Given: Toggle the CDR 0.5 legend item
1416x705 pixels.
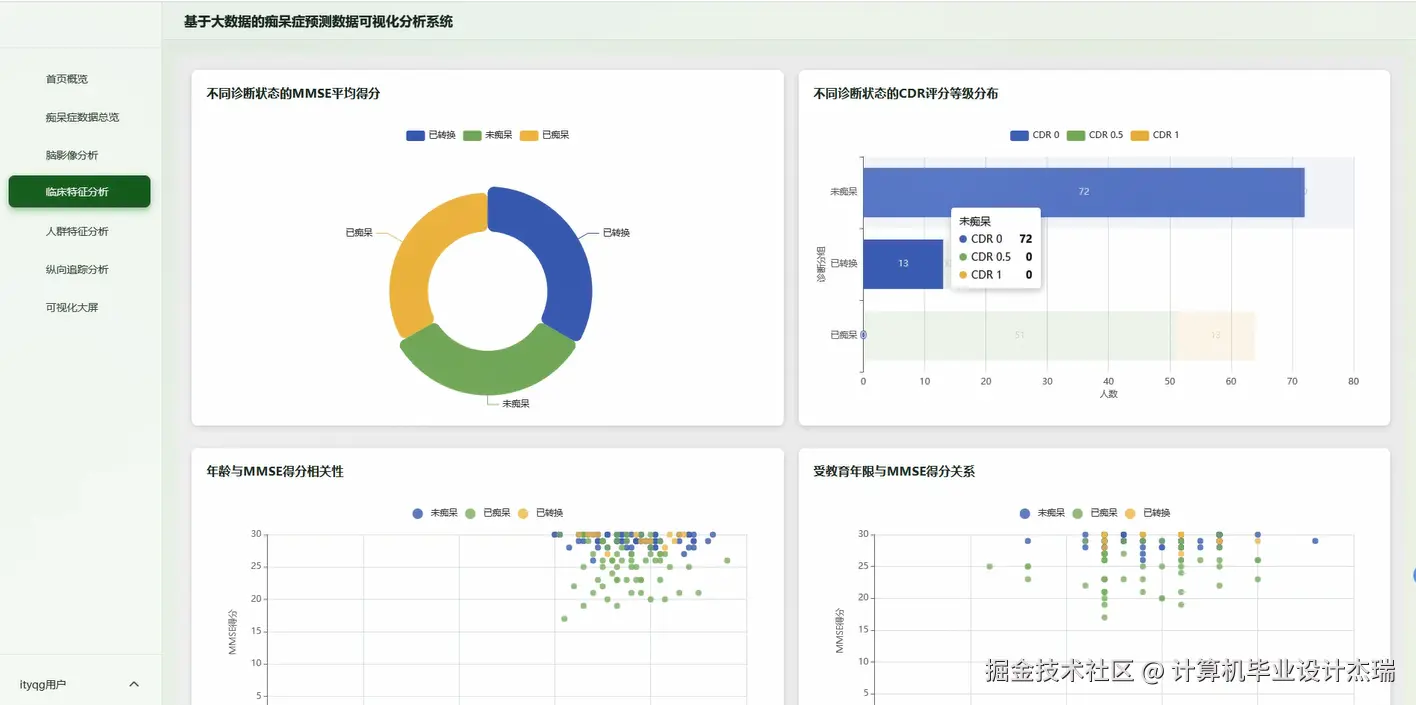Looking at the screenshot, I should click(1095, 135).
